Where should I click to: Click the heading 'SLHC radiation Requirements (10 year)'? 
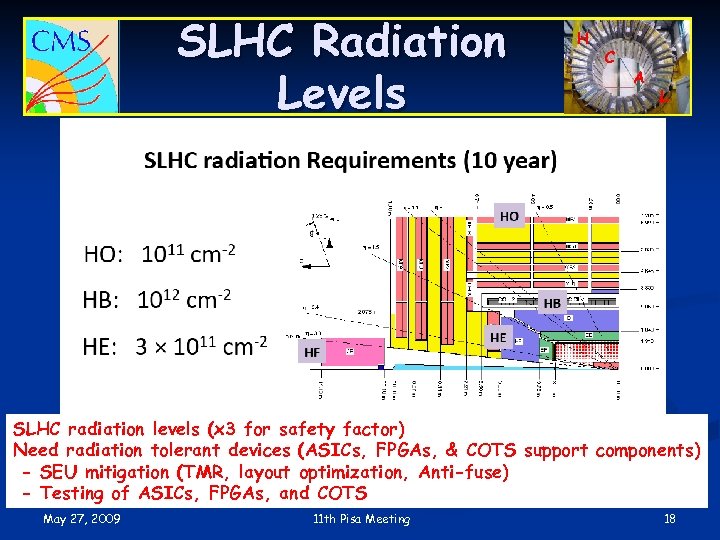350,161
